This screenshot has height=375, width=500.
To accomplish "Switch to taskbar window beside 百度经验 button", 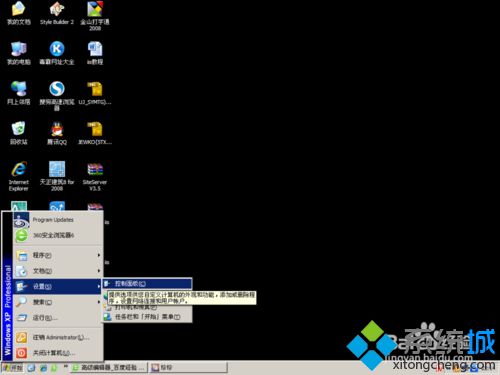I will (188, 368).
